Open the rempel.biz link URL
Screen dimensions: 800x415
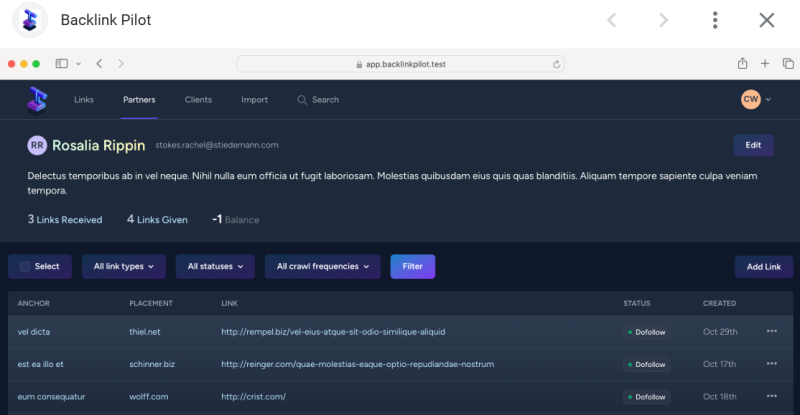[333, 332]
